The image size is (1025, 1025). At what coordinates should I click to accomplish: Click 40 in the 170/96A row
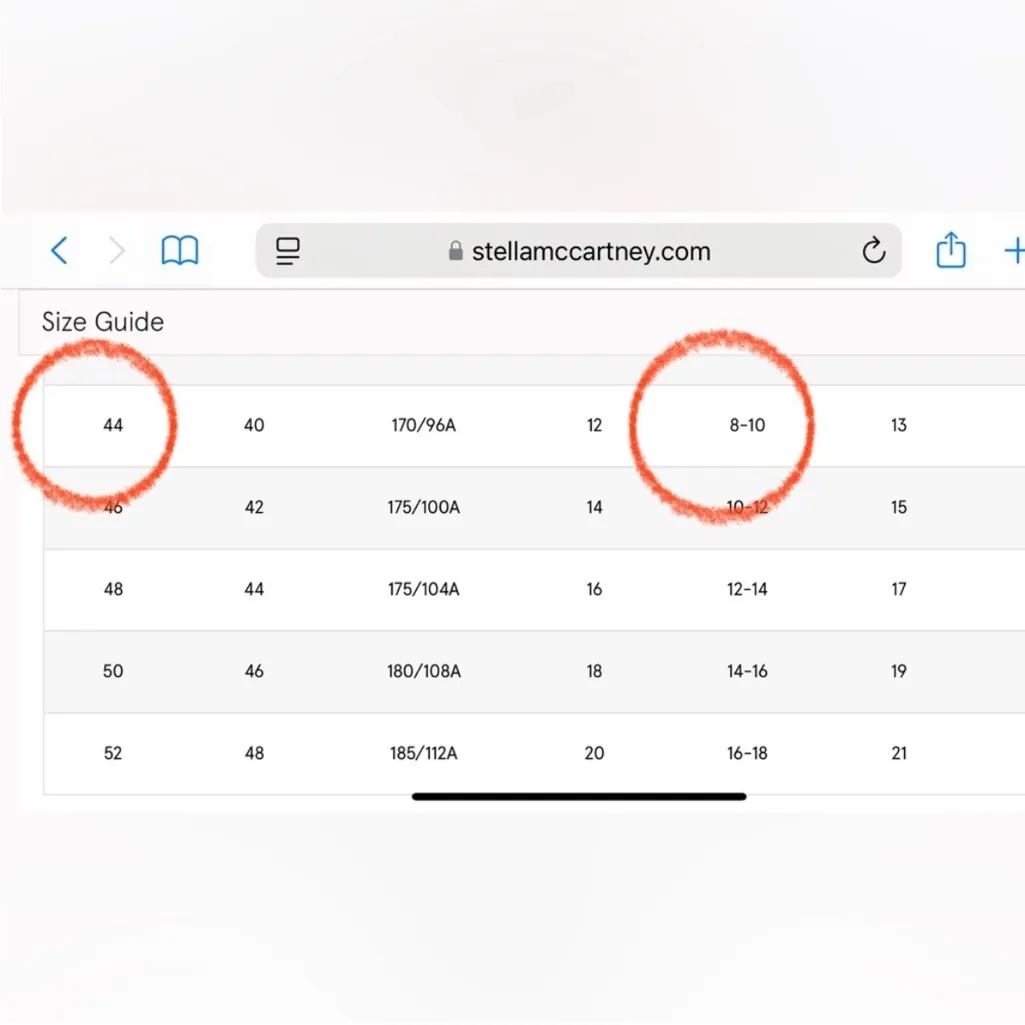(254, 426)
